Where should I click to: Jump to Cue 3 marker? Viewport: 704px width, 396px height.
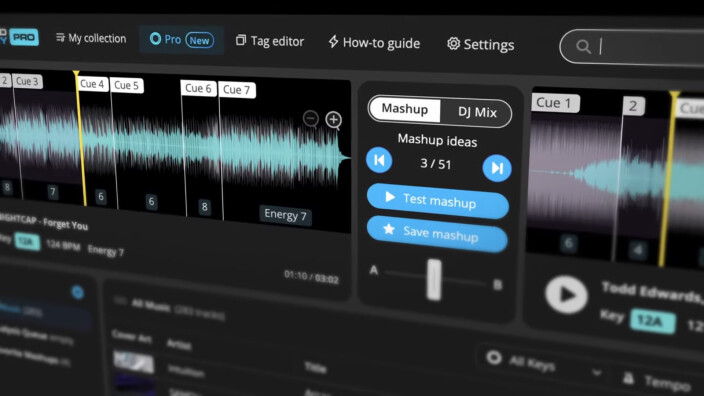pos(26,81)
